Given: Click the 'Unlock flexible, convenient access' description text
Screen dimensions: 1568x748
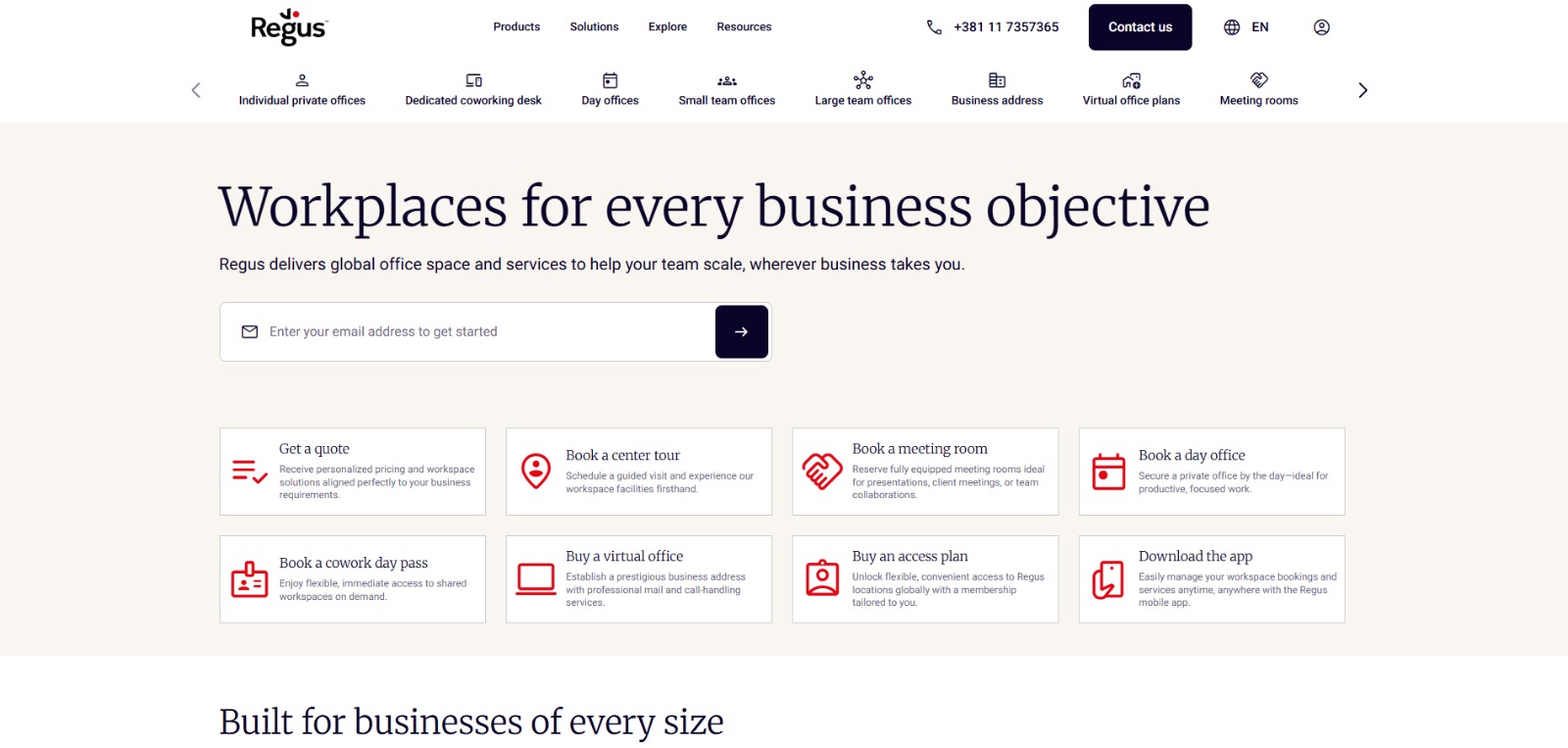Looking at the screenshot, I should pos(949,590).
